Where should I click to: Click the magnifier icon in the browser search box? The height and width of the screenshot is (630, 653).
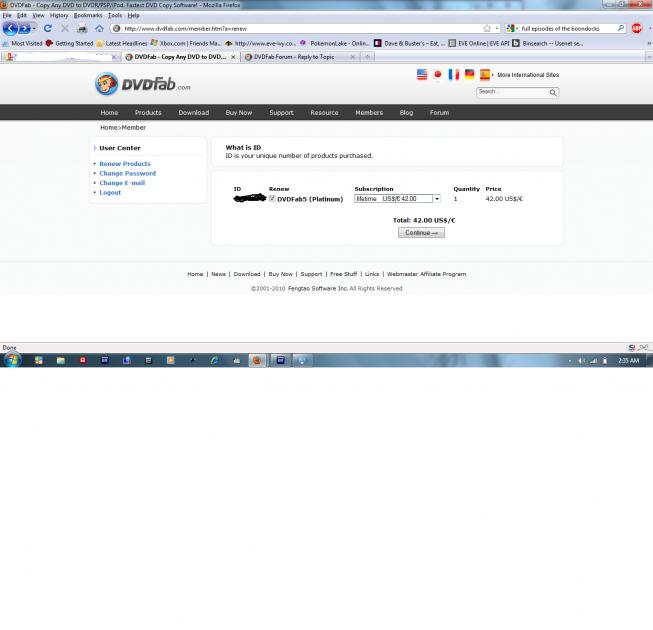click(621, 28)
